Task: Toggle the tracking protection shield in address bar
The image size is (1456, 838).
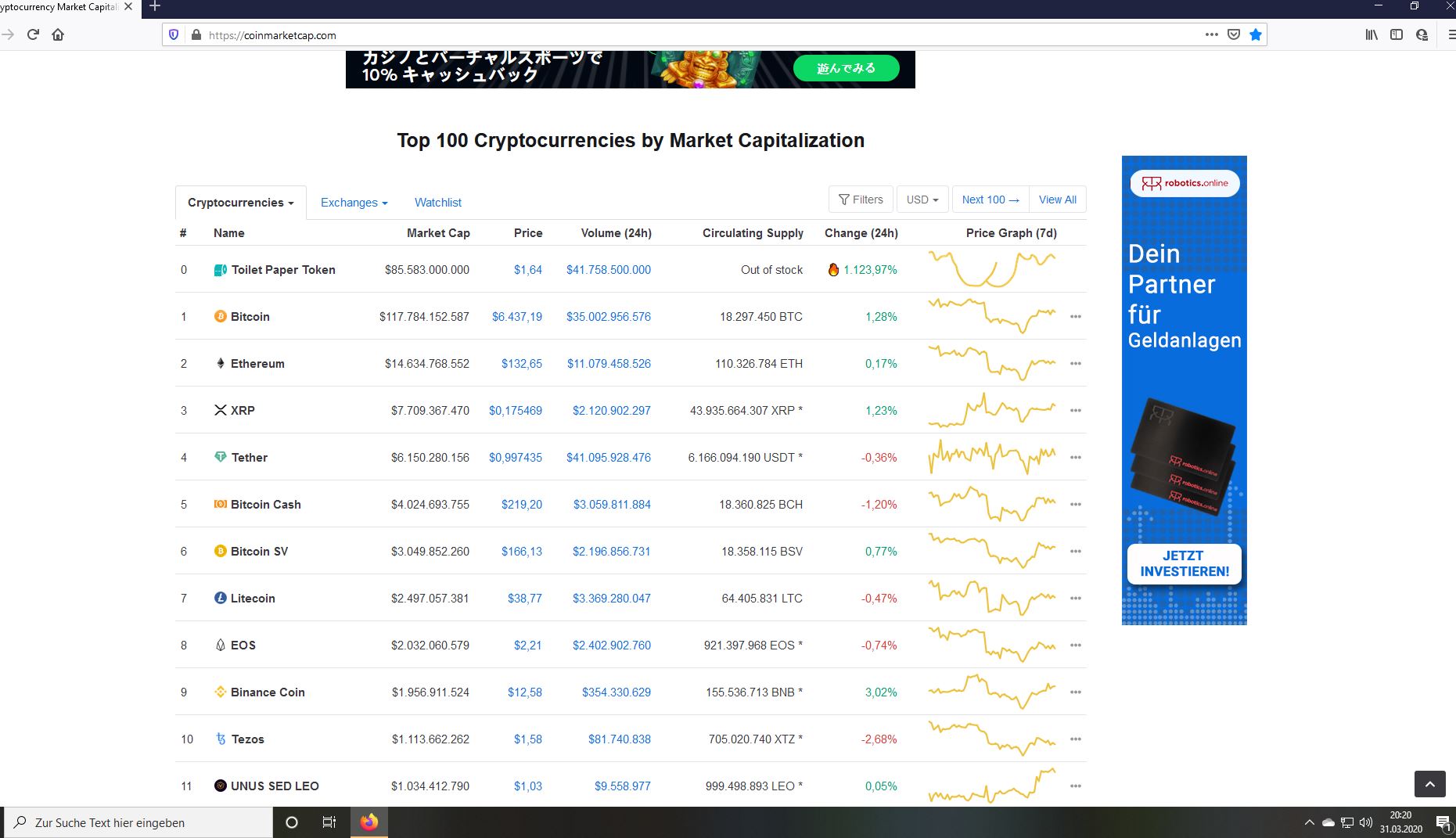Action: point(173,34)
